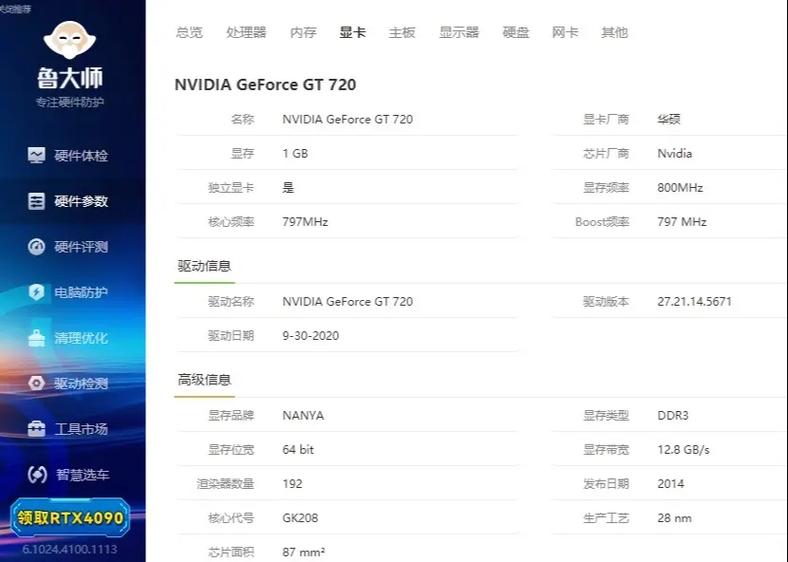The height and width of the screenshot is (562, 788).
Task: Click the 硬件体检 monitor icon
Action: (36, 155)
